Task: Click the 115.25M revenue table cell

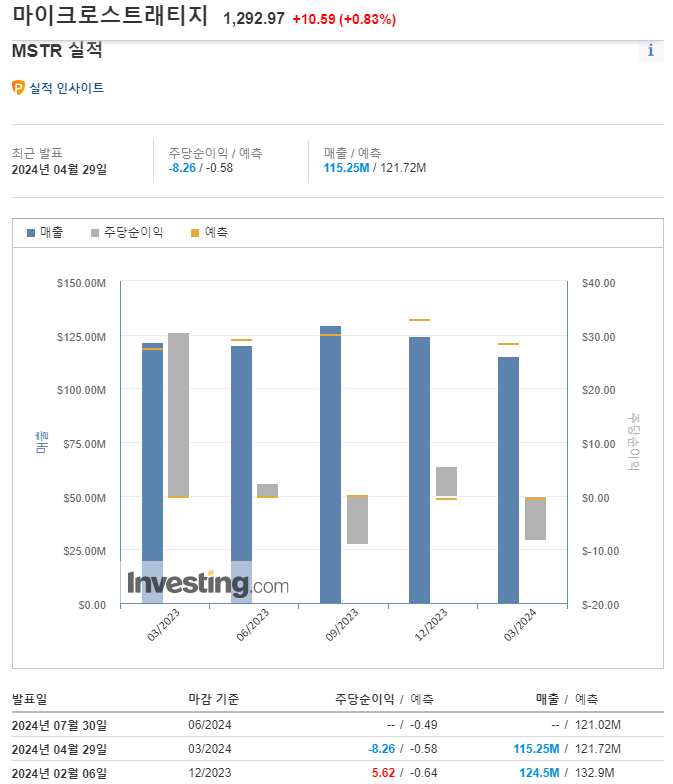Action: click(536, 749)
